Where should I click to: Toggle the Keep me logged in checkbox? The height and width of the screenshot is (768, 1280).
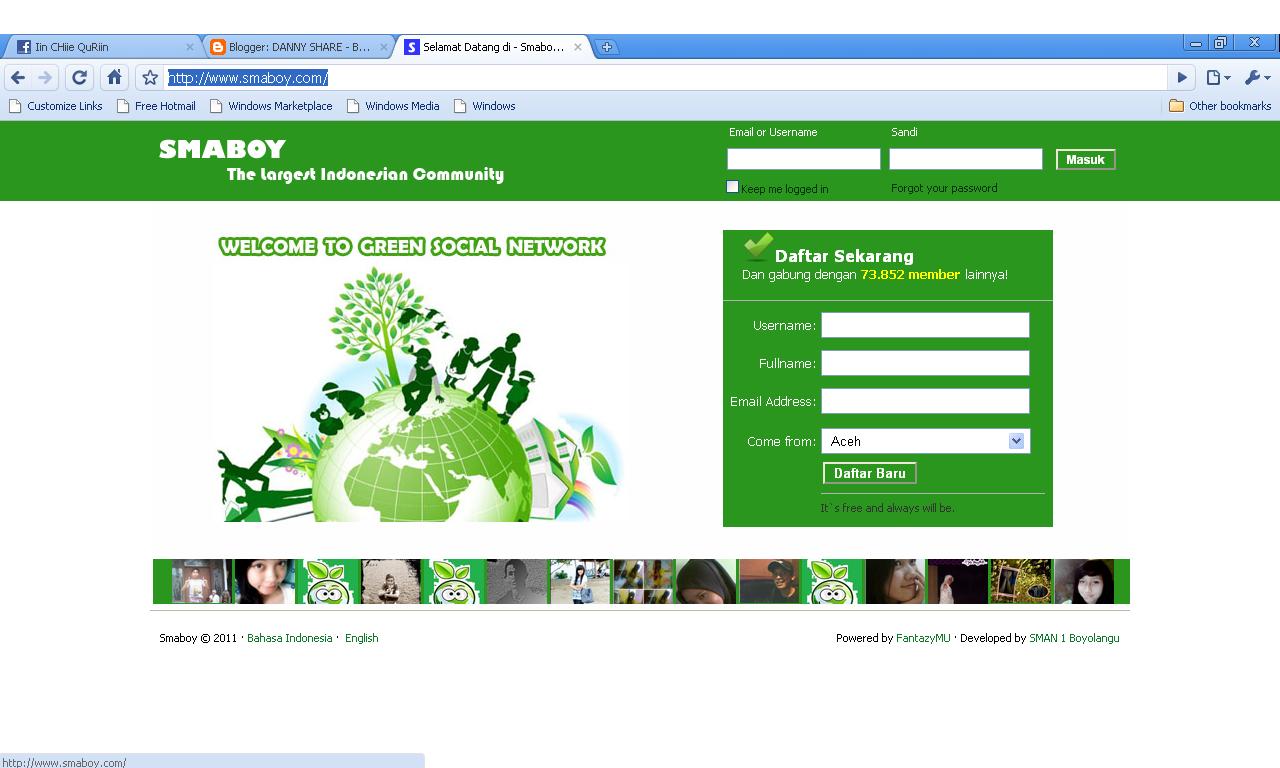click(732, 187)
